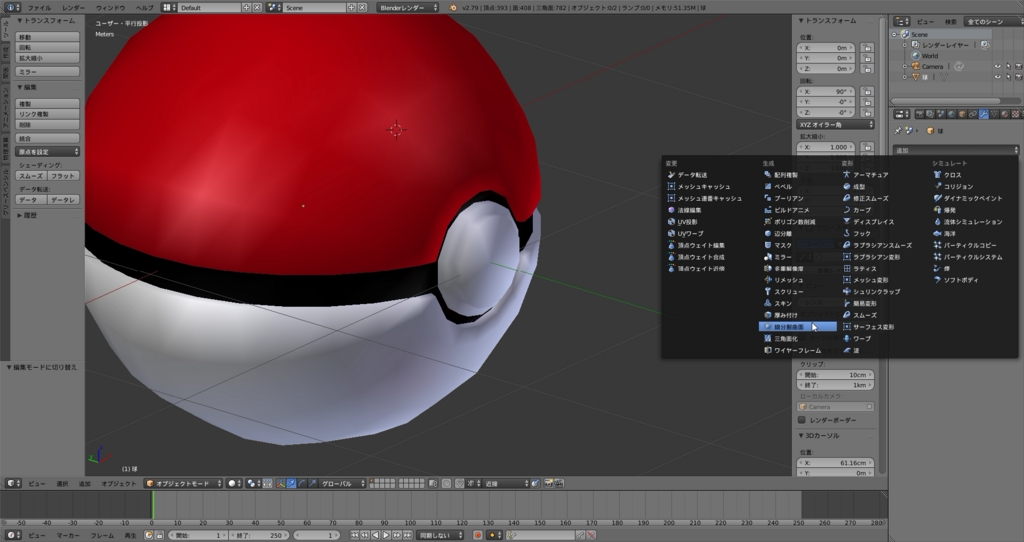Viewport: 1024px width, 542px height.
Task: Open the object properties cube tab
Action: (960, 114)
